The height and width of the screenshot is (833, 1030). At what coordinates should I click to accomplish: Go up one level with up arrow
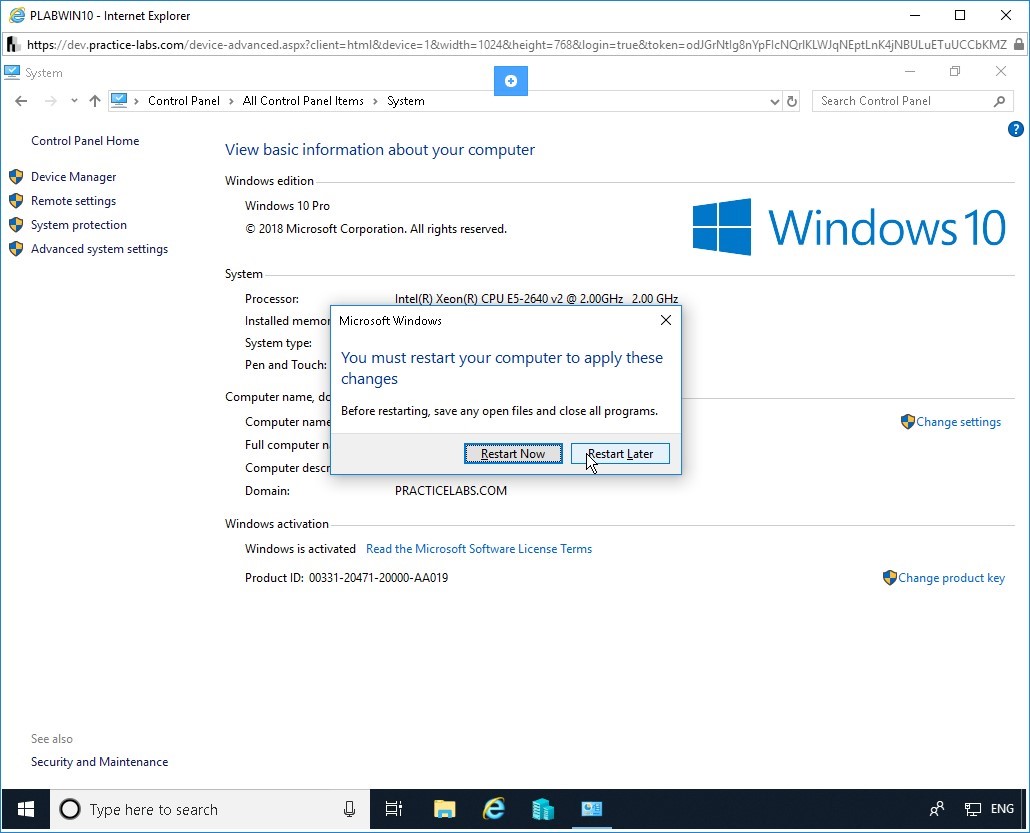pos(95,101)
